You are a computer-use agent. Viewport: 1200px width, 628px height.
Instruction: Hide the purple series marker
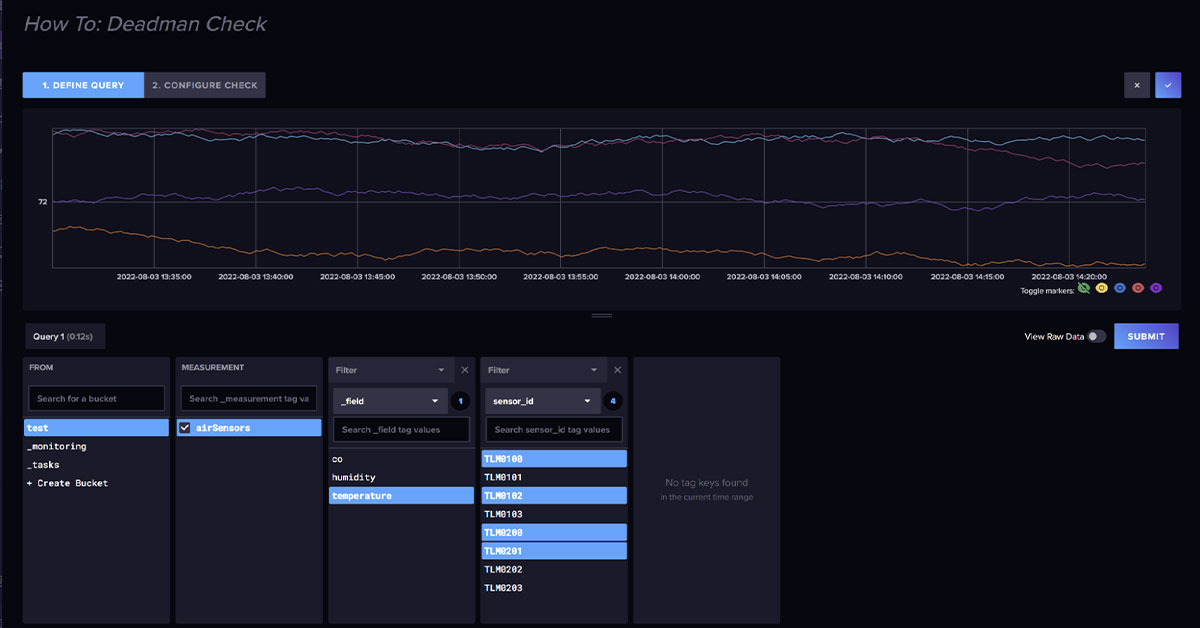click(1155, 288)
